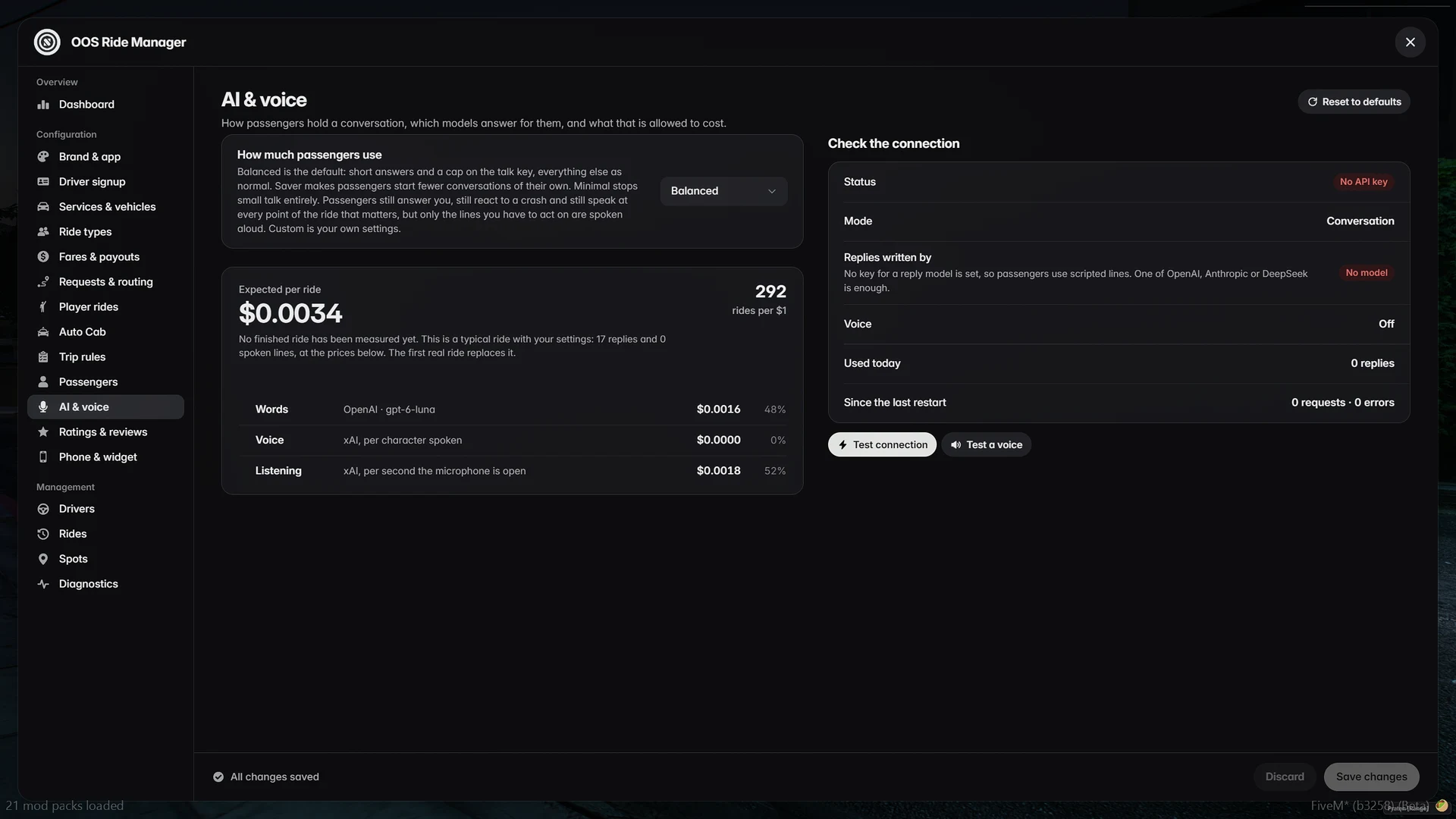The image size is (1456, 819).
Task: Open Driver signup configuration
Action: pyautogui.click(x=105, y=182)
